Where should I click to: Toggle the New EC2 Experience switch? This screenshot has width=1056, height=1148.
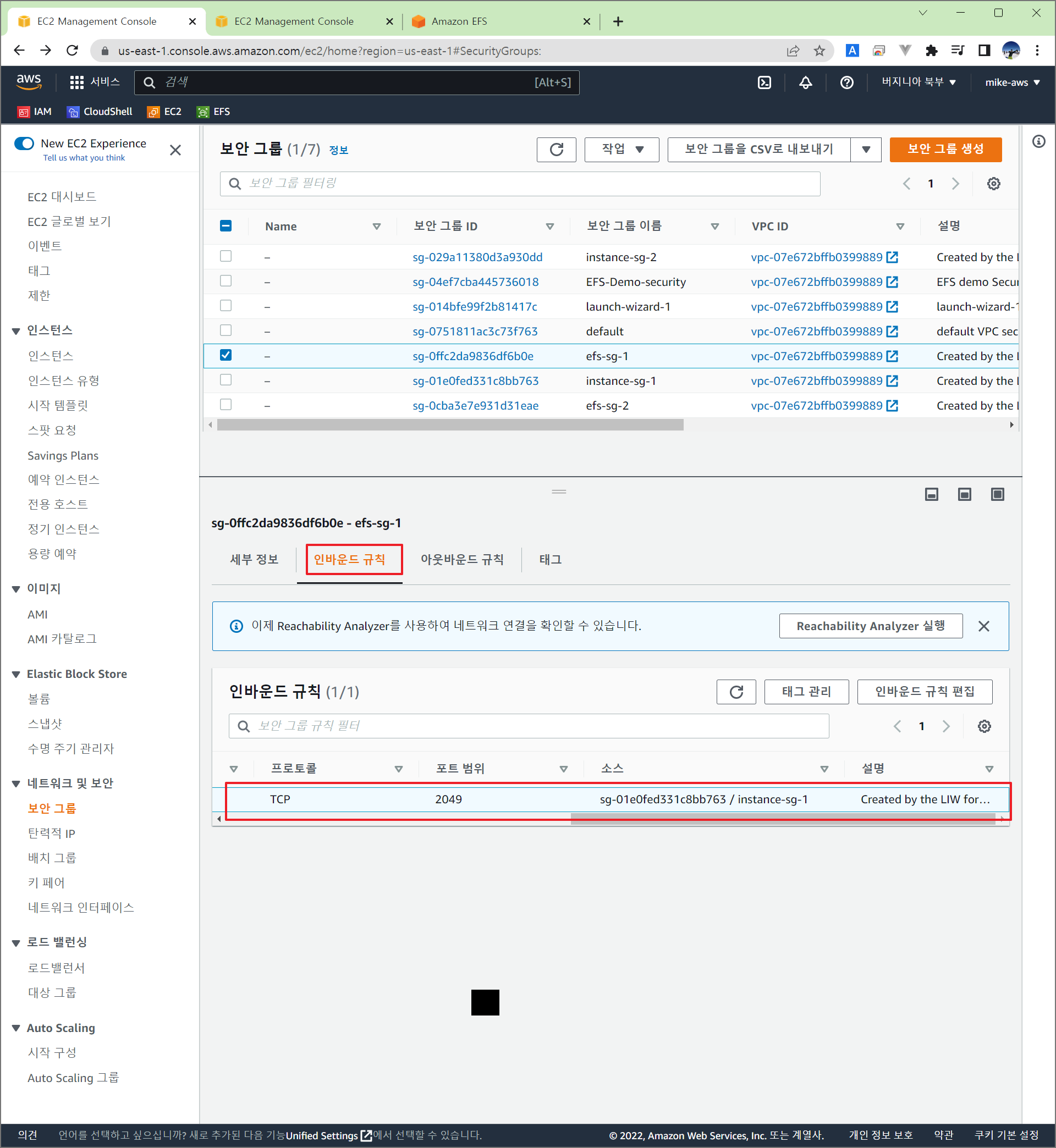[x=25, y=143]
